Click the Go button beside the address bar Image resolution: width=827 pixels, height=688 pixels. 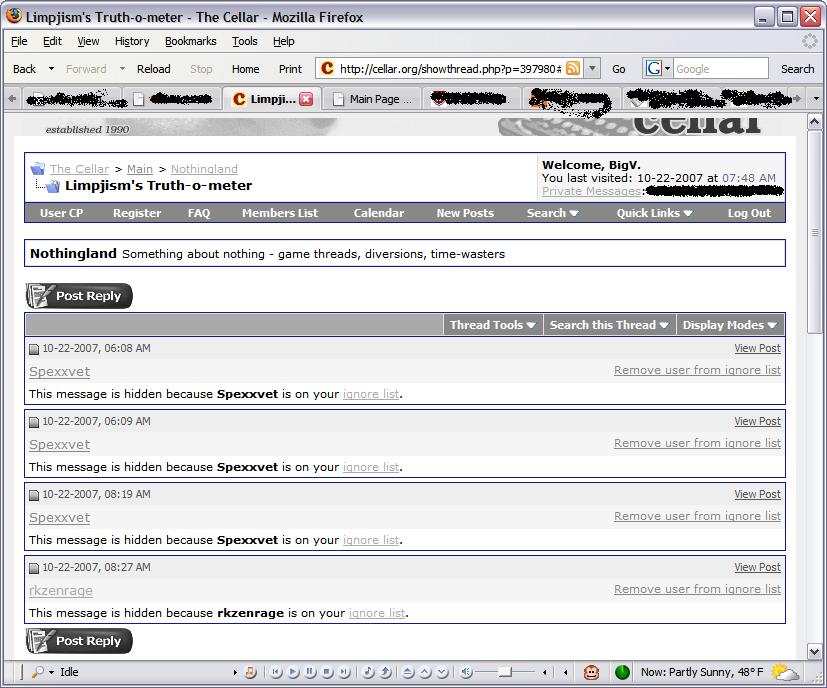click(x=619, y=69)
